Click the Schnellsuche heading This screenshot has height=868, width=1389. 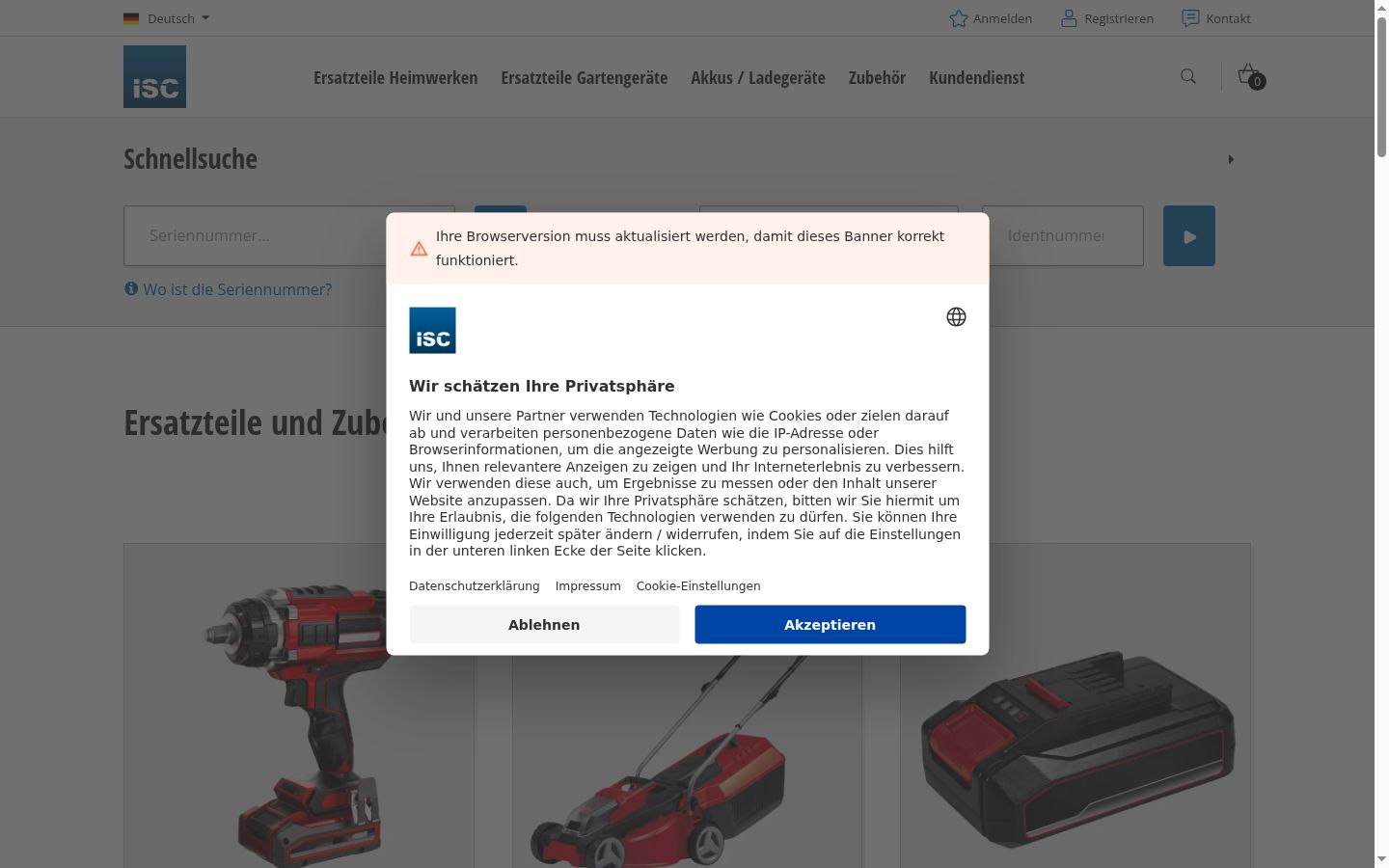coord(190,159)
